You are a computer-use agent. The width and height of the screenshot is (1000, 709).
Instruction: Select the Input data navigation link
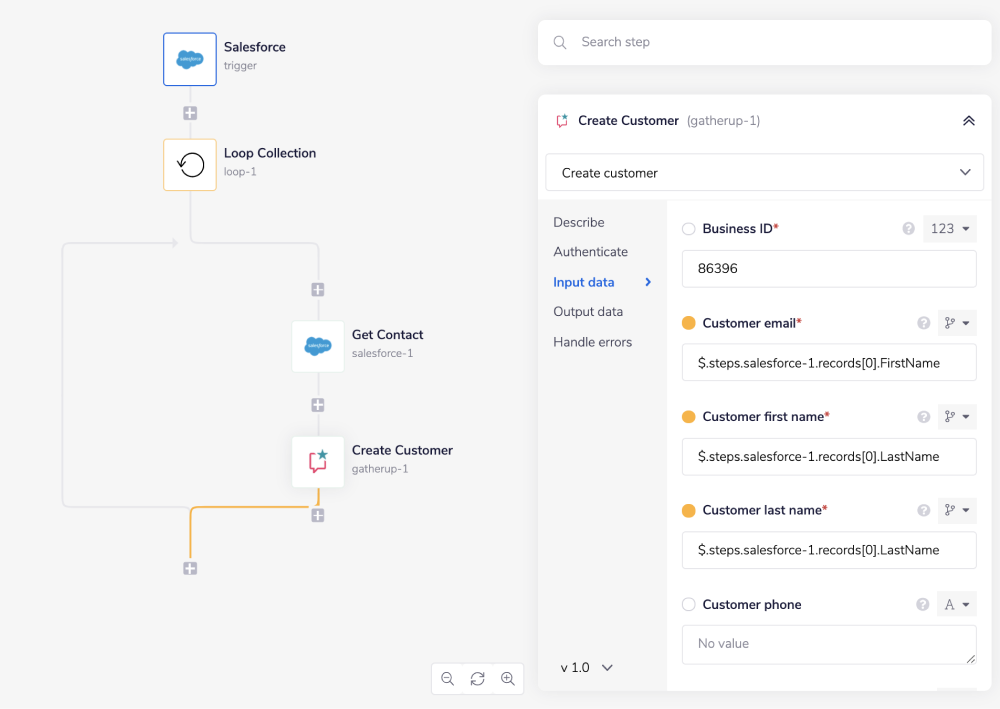(x=583, y=282)
